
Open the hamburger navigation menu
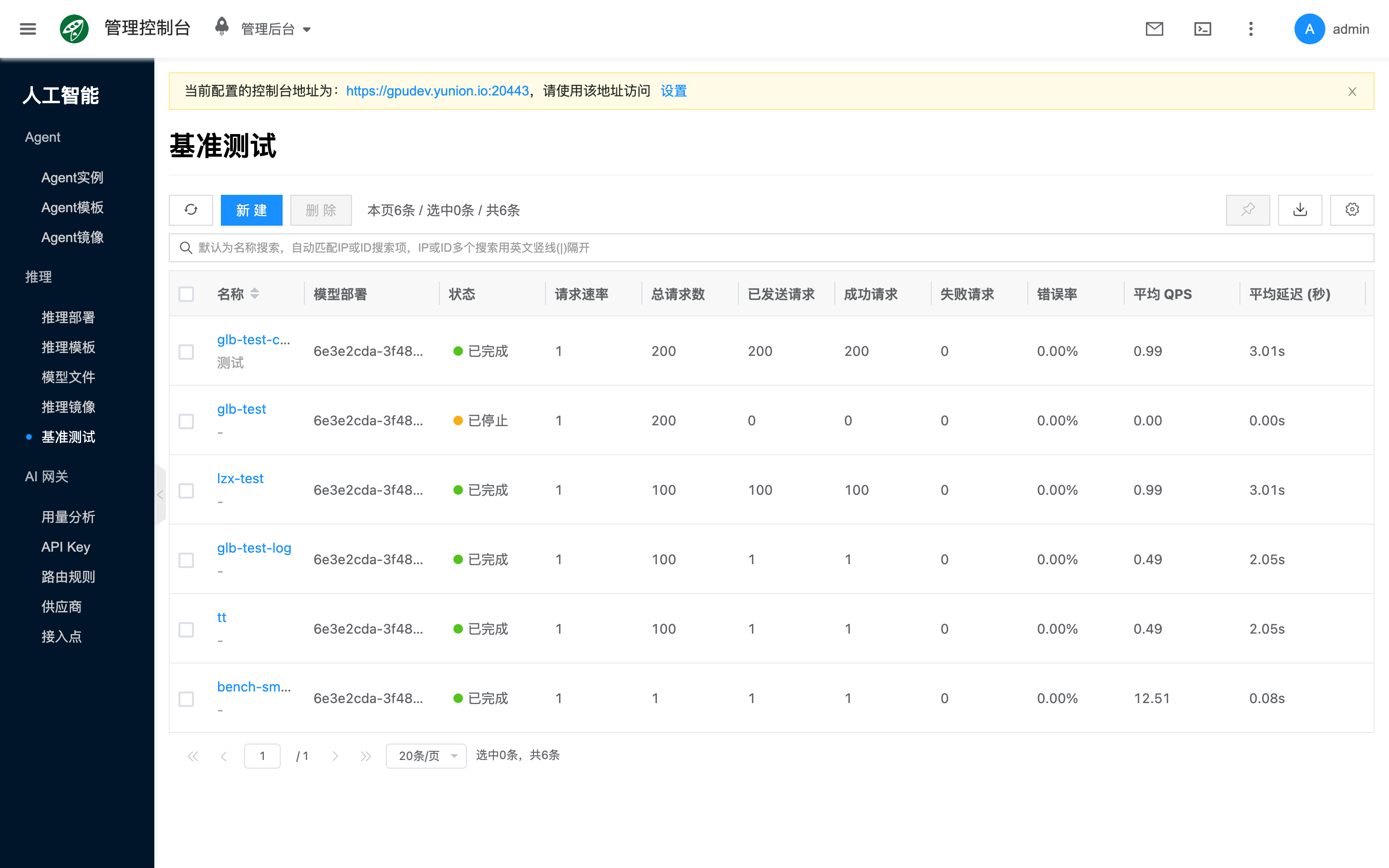pos(27,29)
